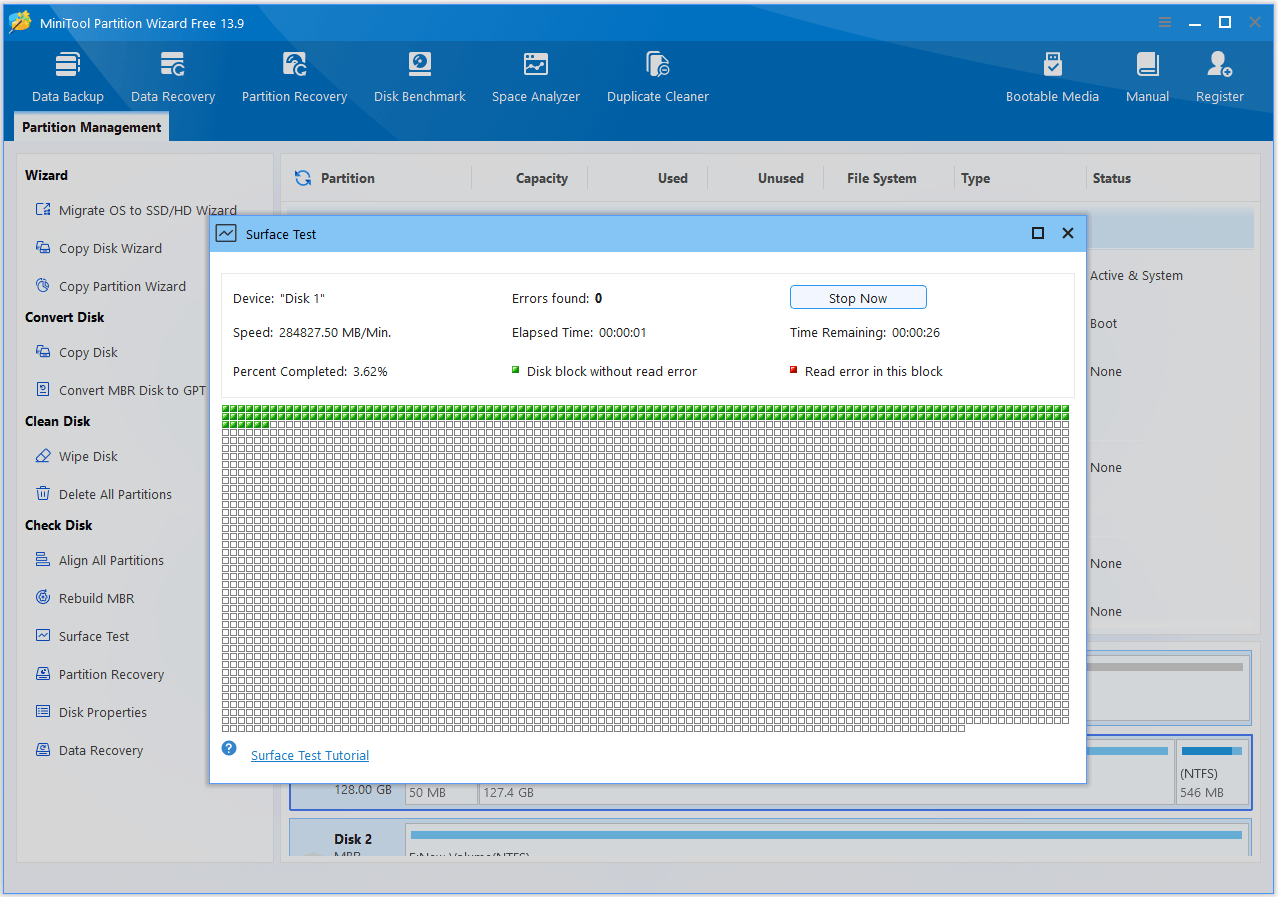Click the Delete All Partitions trash icon
This screenshot has width=1278, height=897.
coord(43,494)
